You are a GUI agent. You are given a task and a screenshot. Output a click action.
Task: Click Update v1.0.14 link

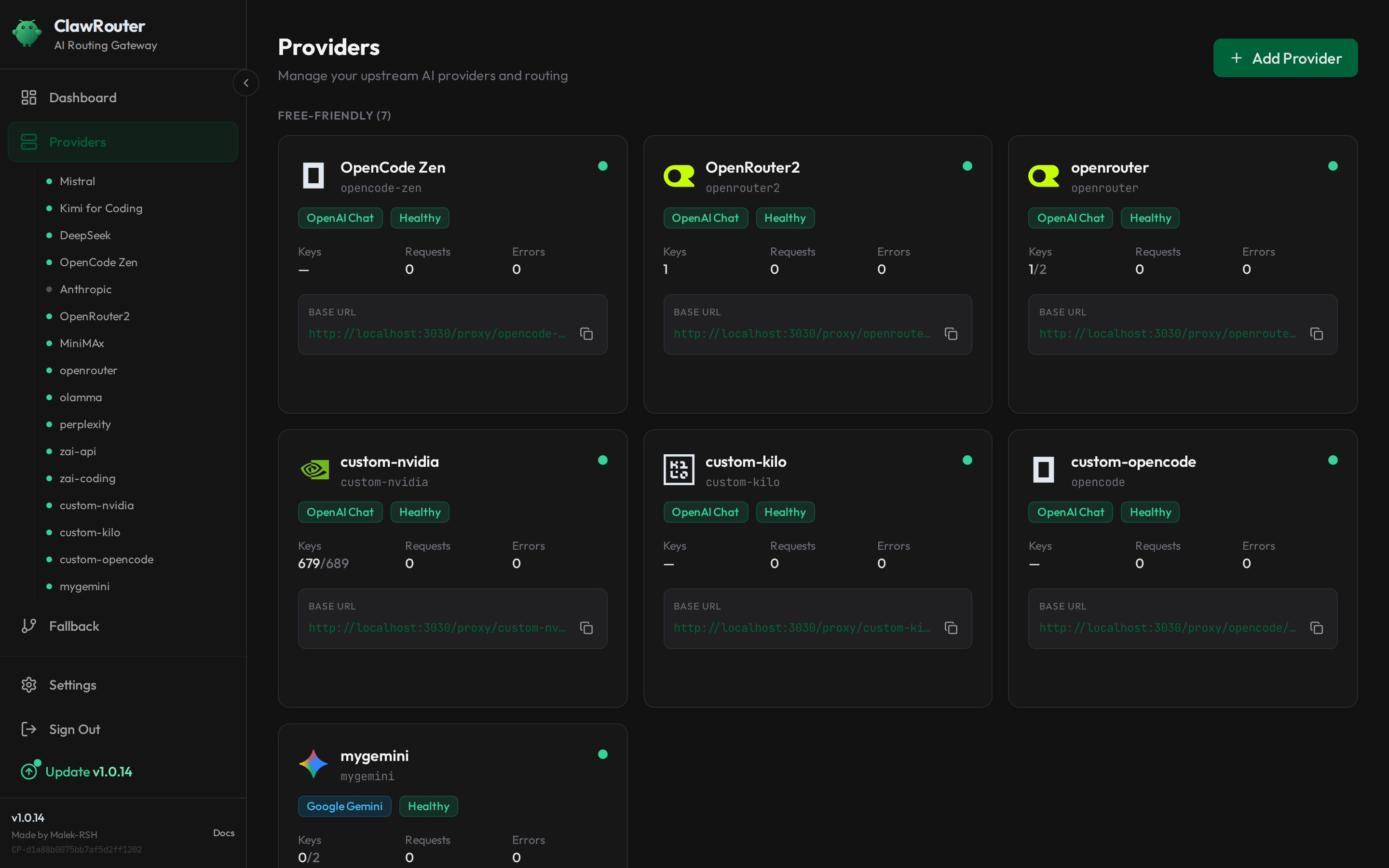click(x=77, y=771)
